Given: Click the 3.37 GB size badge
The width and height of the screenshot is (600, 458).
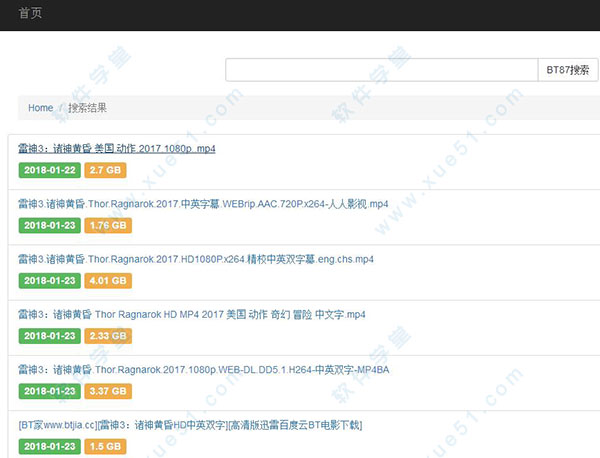Looking at the screenshot, I should pyautogui.click(x=108, y=391).
